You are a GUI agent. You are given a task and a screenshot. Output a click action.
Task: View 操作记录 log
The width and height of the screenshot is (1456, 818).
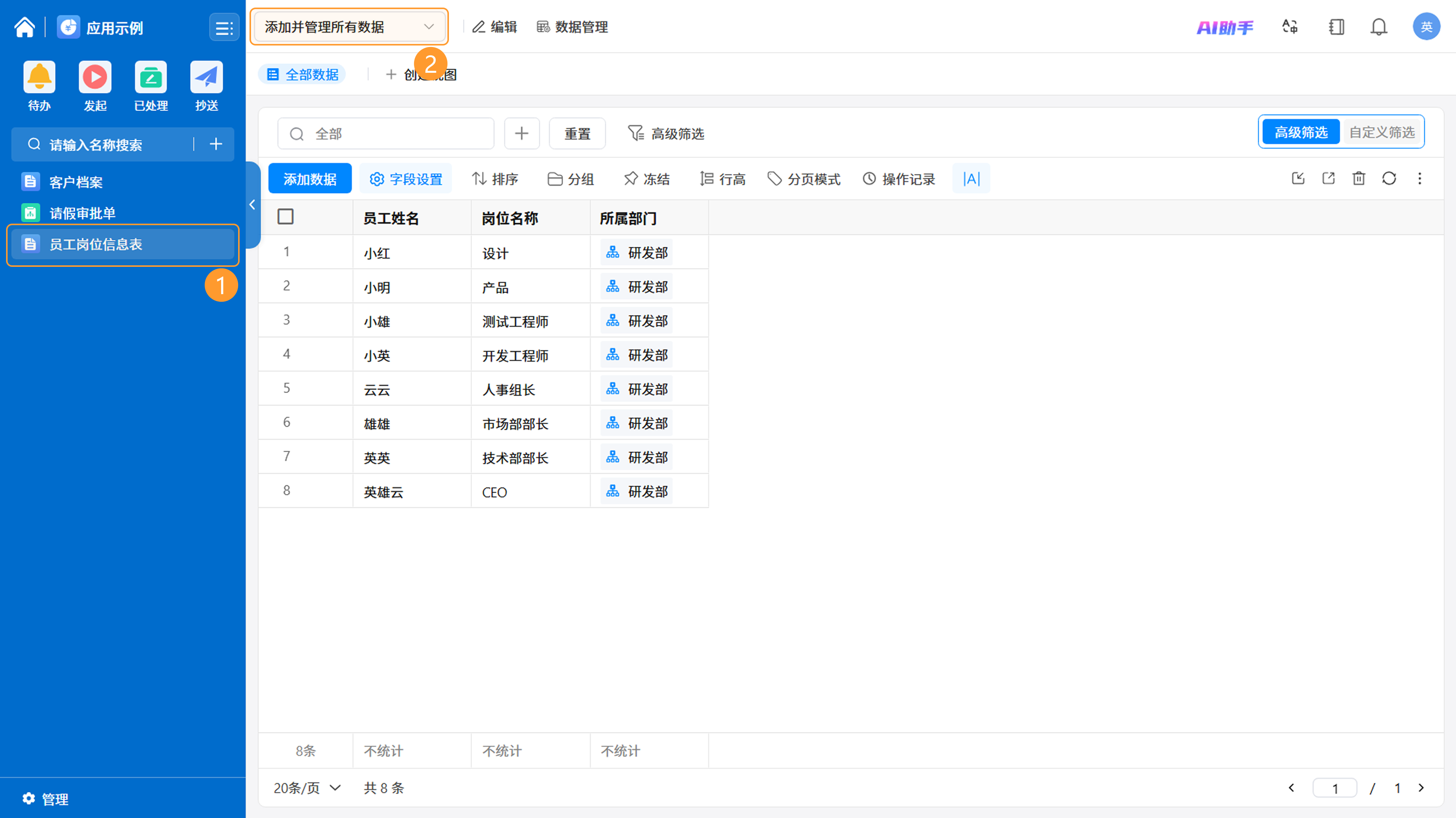pyautogui.click(x=899, y=179)
